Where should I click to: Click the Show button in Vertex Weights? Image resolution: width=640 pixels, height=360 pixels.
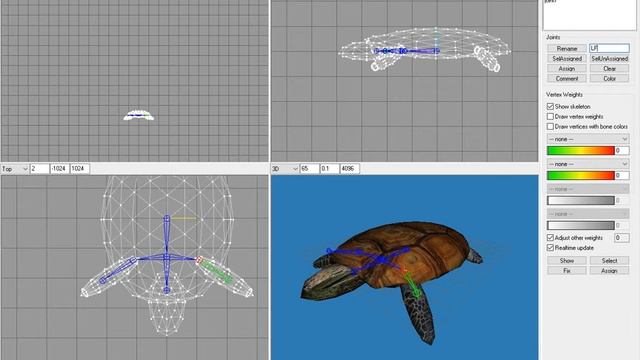tap(567, 260)
